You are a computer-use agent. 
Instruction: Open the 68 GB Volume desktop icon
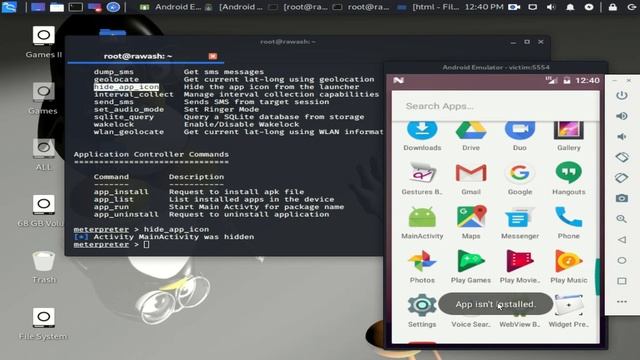[x=41, y=211]
